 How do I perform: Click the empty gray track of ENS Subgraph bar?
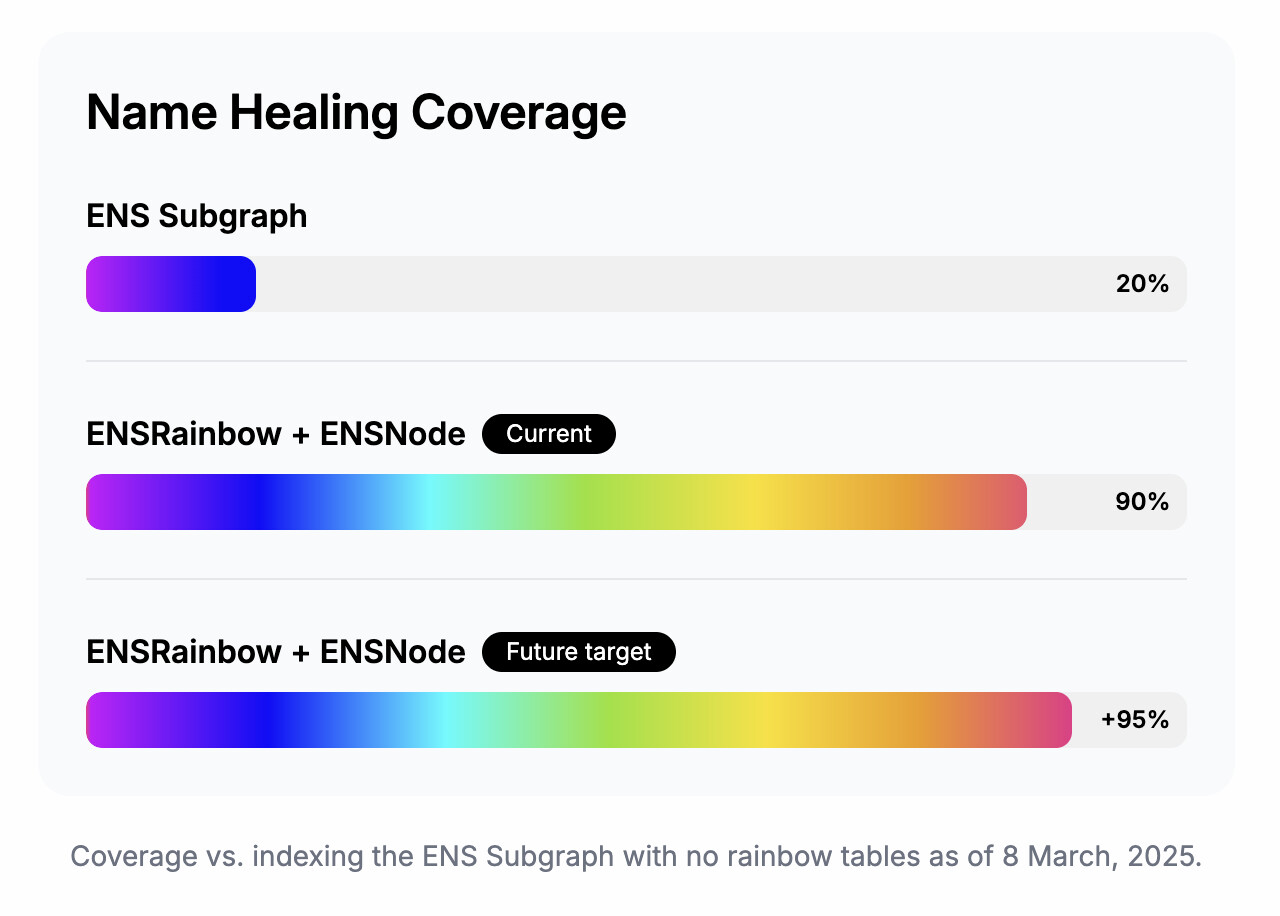(680, 284)
